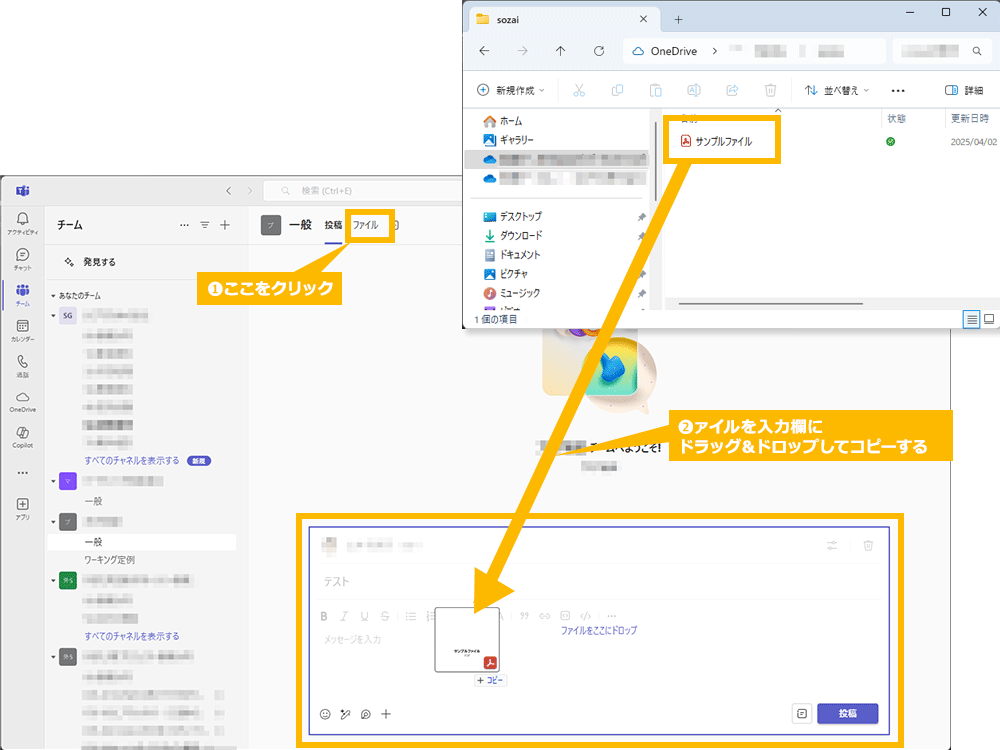Screen dimensions: 1000x750
Task: Click Explorer up arrow
Action: [561, 51]
